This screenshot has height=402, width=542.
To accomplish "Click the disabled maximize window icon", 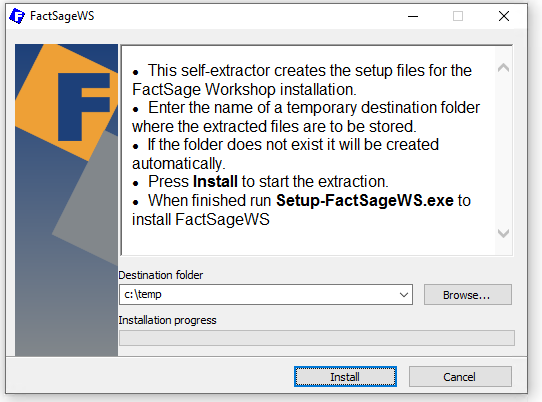I will pyautogui.click(x=458, y=16).
